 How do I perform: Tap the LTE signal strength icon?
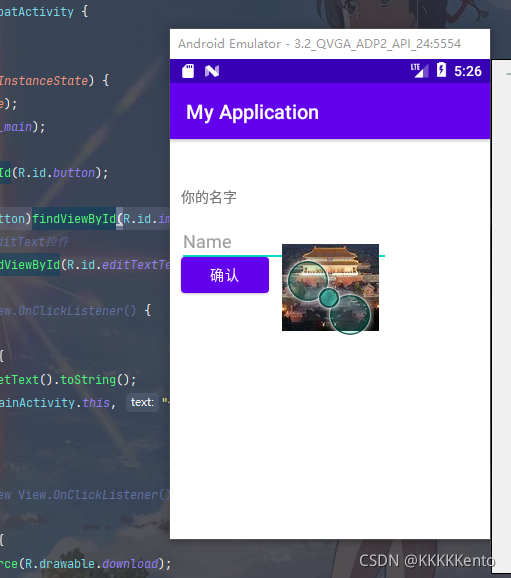coord(420,70)
